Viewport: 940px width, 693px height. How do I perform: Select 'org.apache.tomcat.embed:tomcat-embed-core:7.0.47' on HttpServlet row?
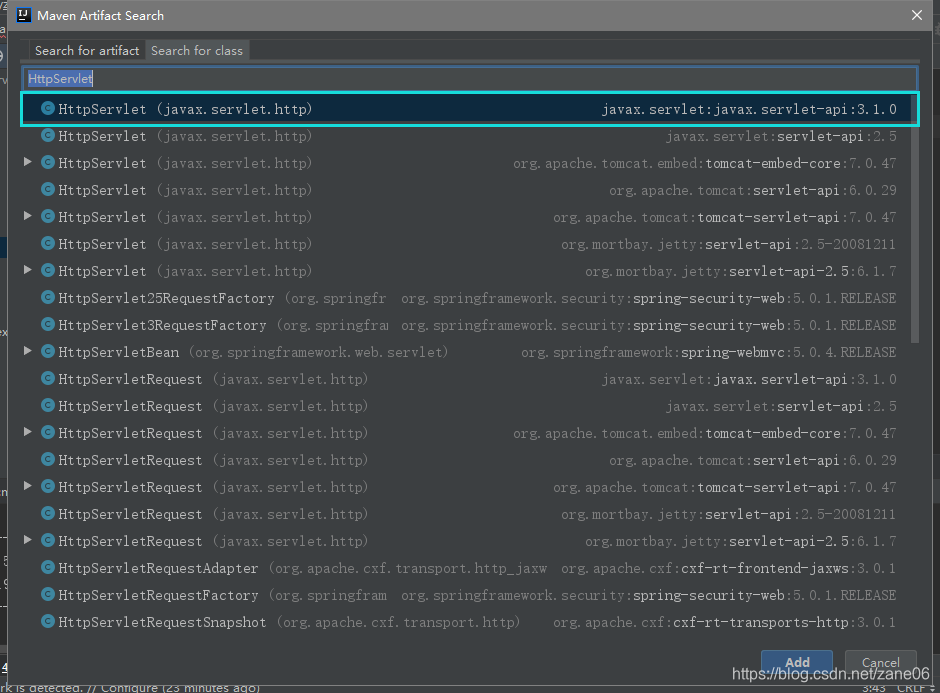[x=704, y=163]
